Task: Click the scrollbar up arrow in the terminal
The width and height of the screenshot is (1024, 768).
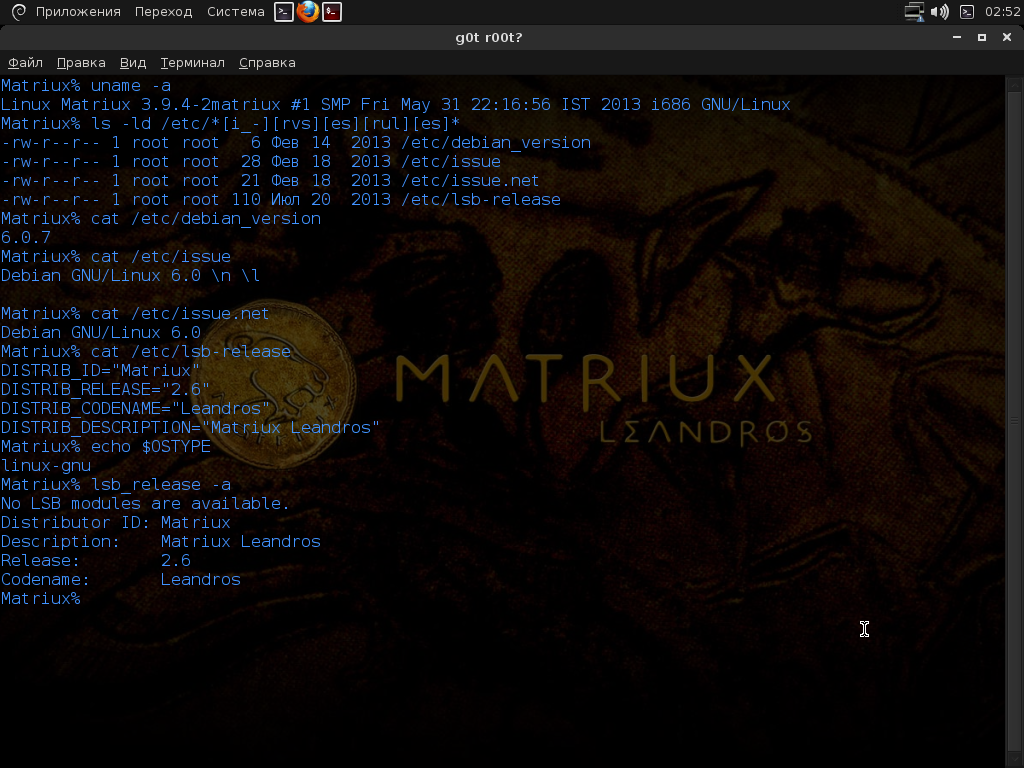Action: pos(1014,85)
